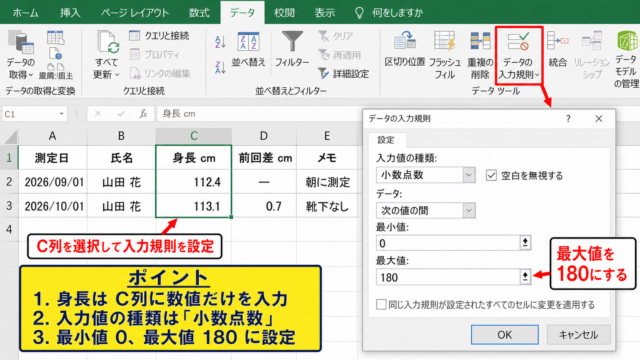The height and width of the screenshot is (360, 640).
Task: Confirm the dialog with OK
Action: (504, 335)
